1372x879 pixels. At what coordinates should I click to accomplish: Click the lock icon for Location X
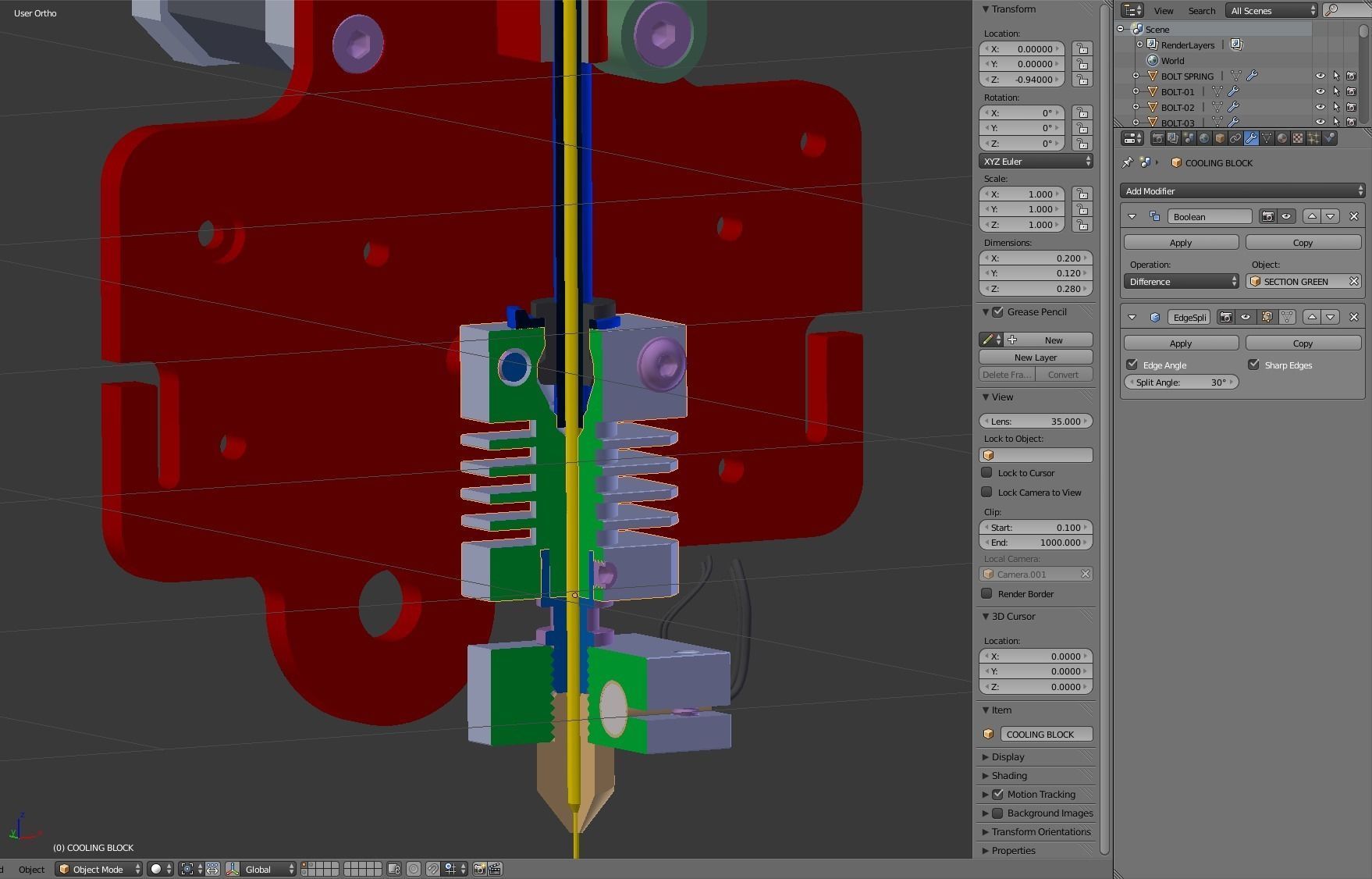(x=1082, y=48)
